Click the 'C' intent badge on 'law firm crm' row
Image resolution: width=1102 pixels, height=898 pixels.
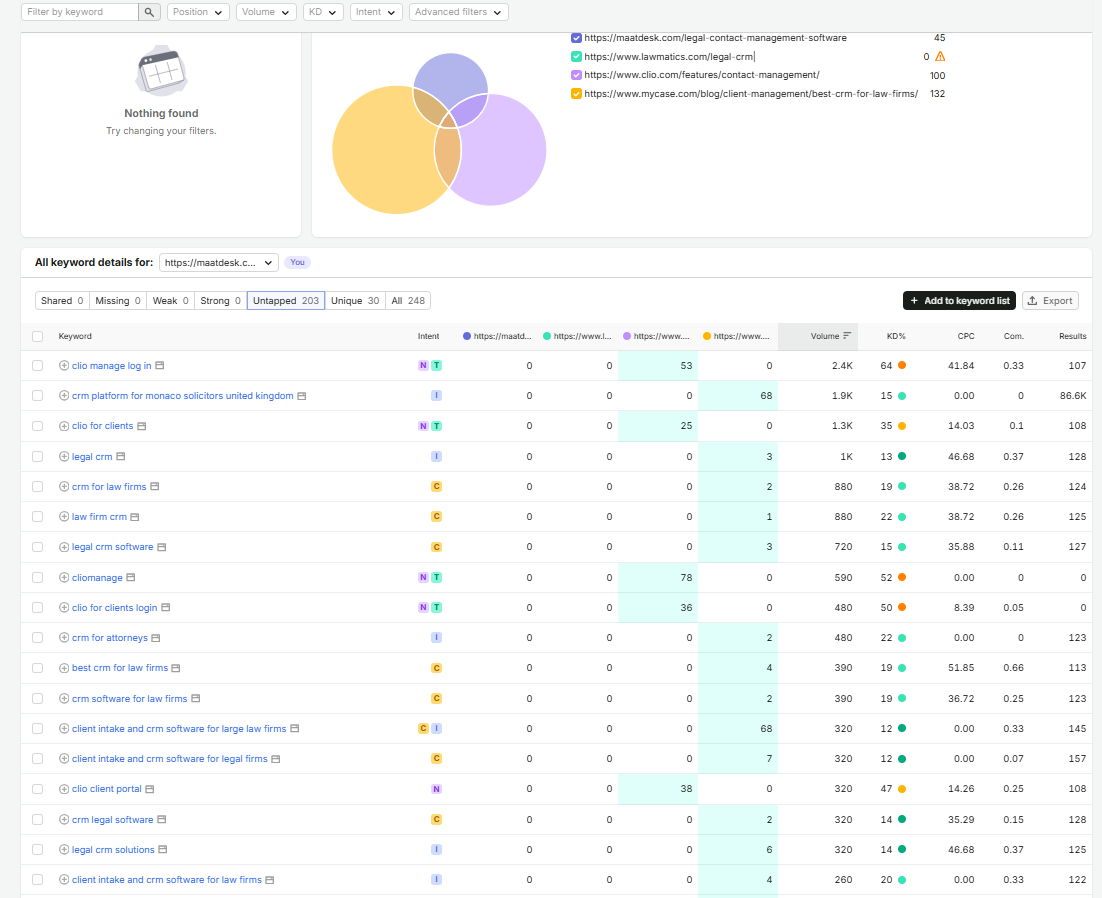436,516
